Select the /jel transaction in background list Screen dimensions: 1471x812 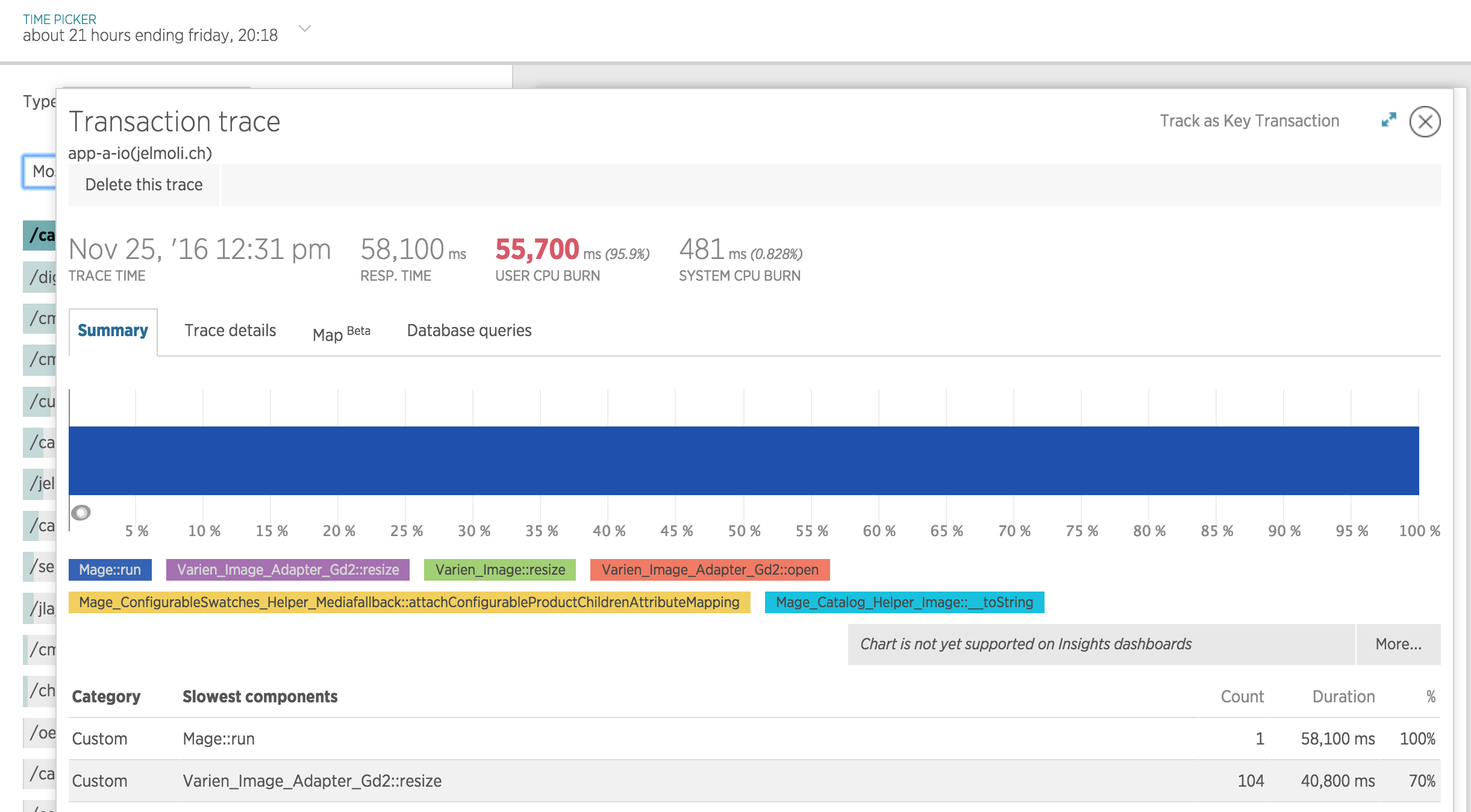click(40, 484)
